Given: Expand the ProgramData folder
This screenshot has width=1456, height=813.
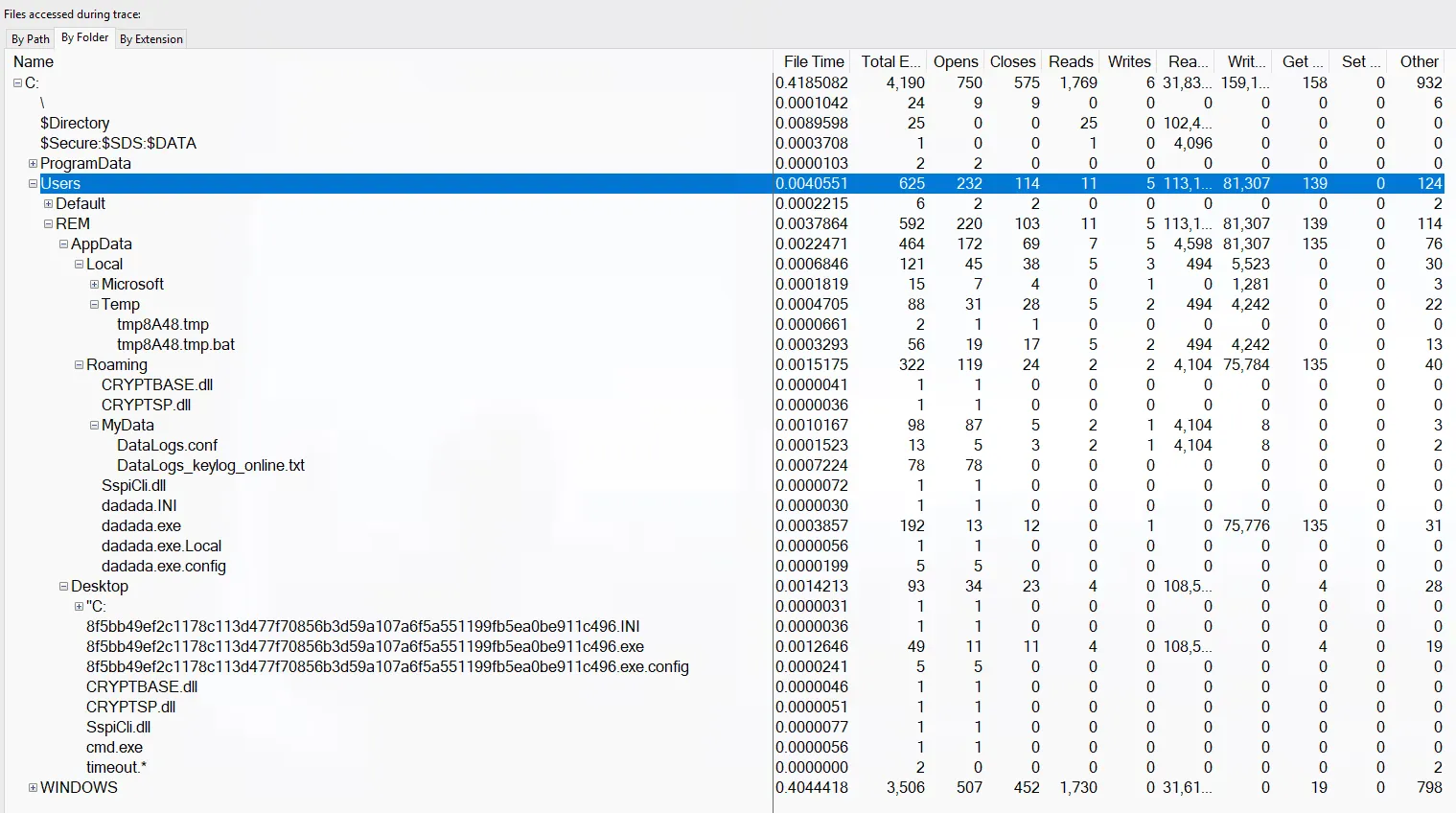Looking at the screenshot, I should coord(33,164).
